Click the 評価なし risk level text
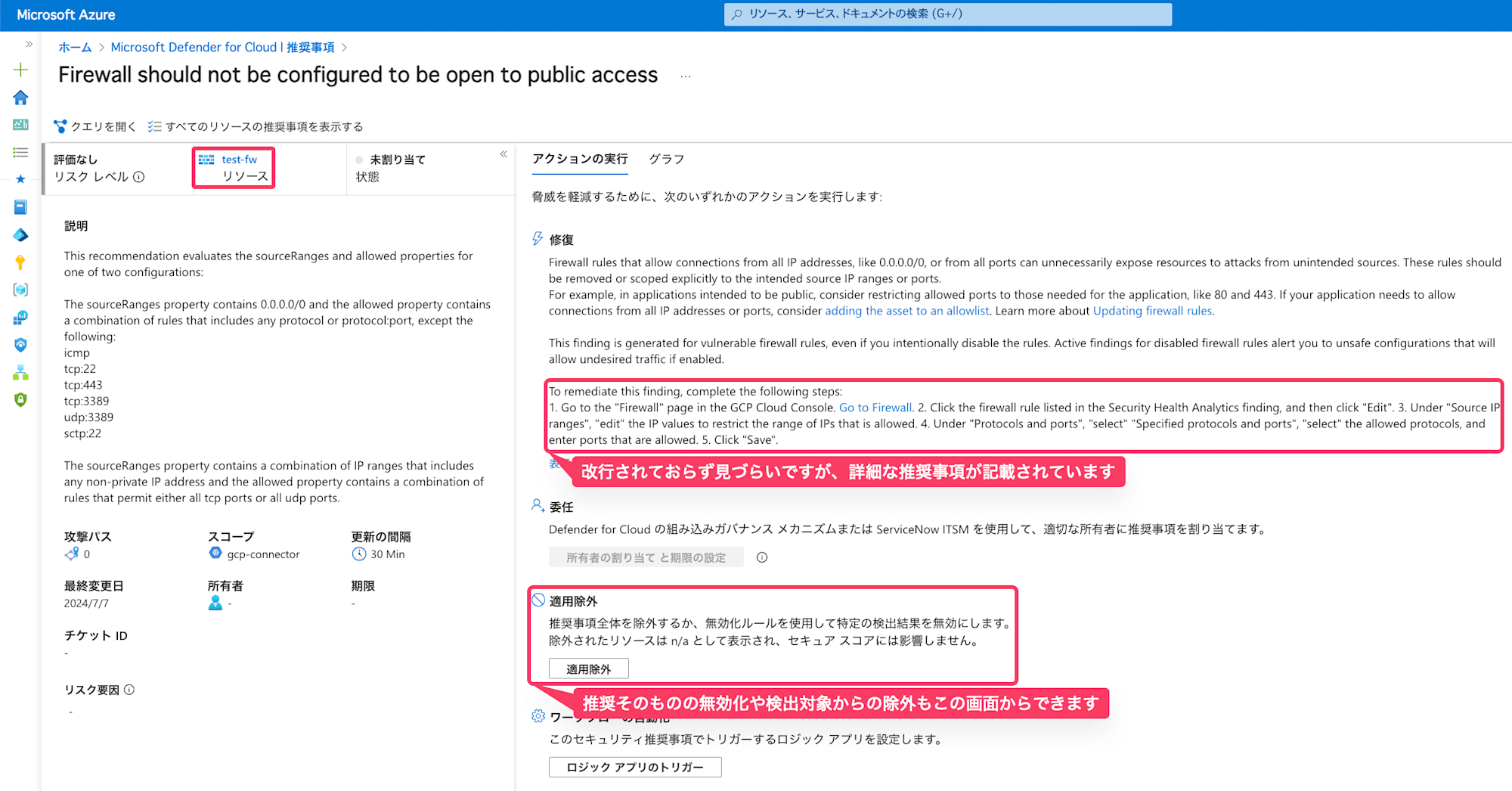 76,160
